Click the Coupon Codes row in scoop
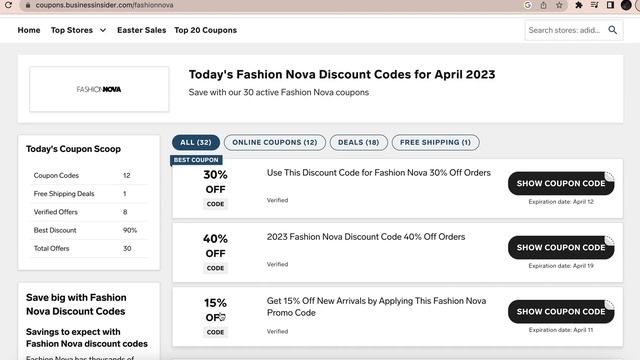Viewport: 640px width, 360px height. [x=89, y=176]
